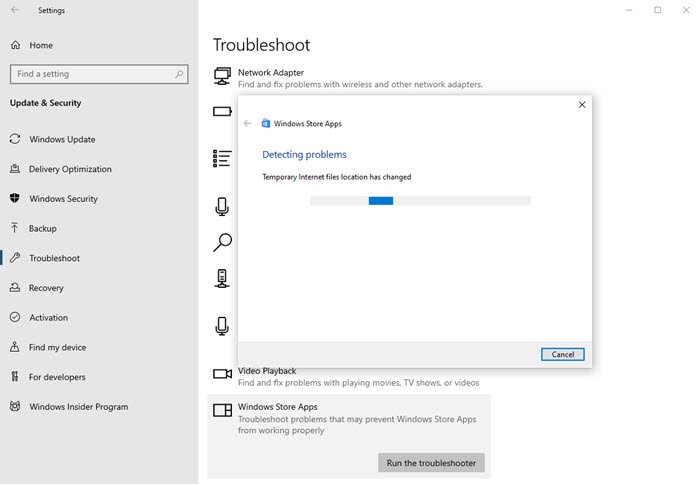The width and height of the screenshot is (700, 485).
Task: Go back using Settings back arrow
Action: (15, 10)
